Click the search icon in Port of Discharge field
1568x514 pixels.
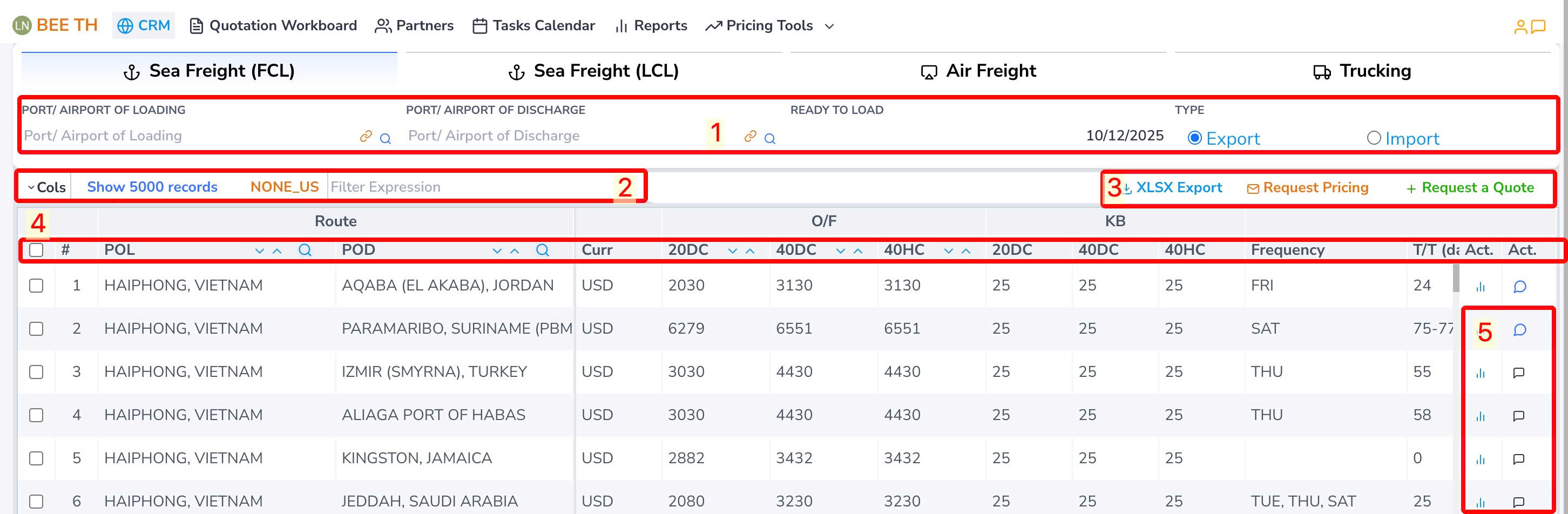click(769, 138)
